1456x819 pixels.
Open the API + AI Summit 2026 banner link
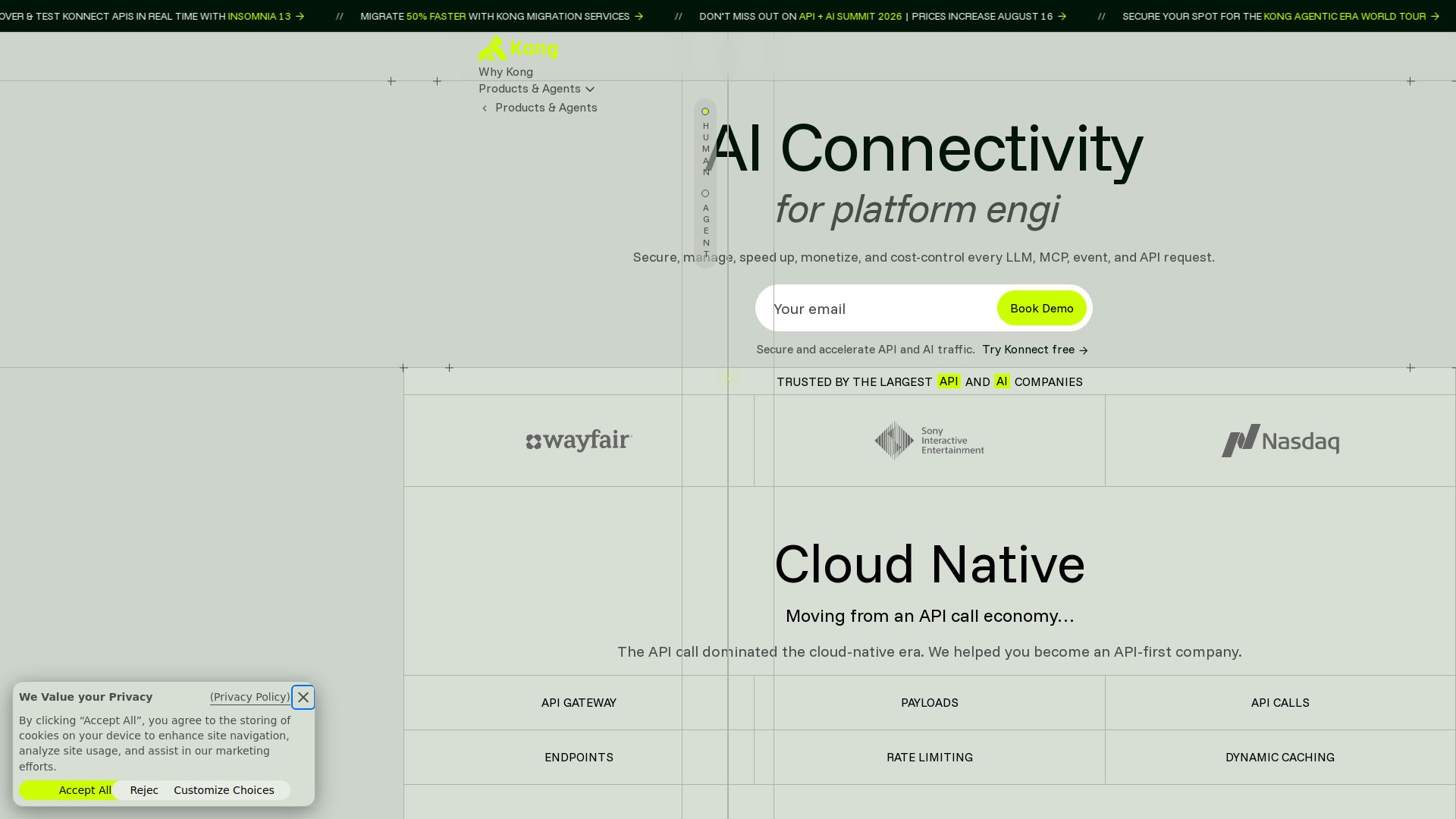[x=883, y=16]
